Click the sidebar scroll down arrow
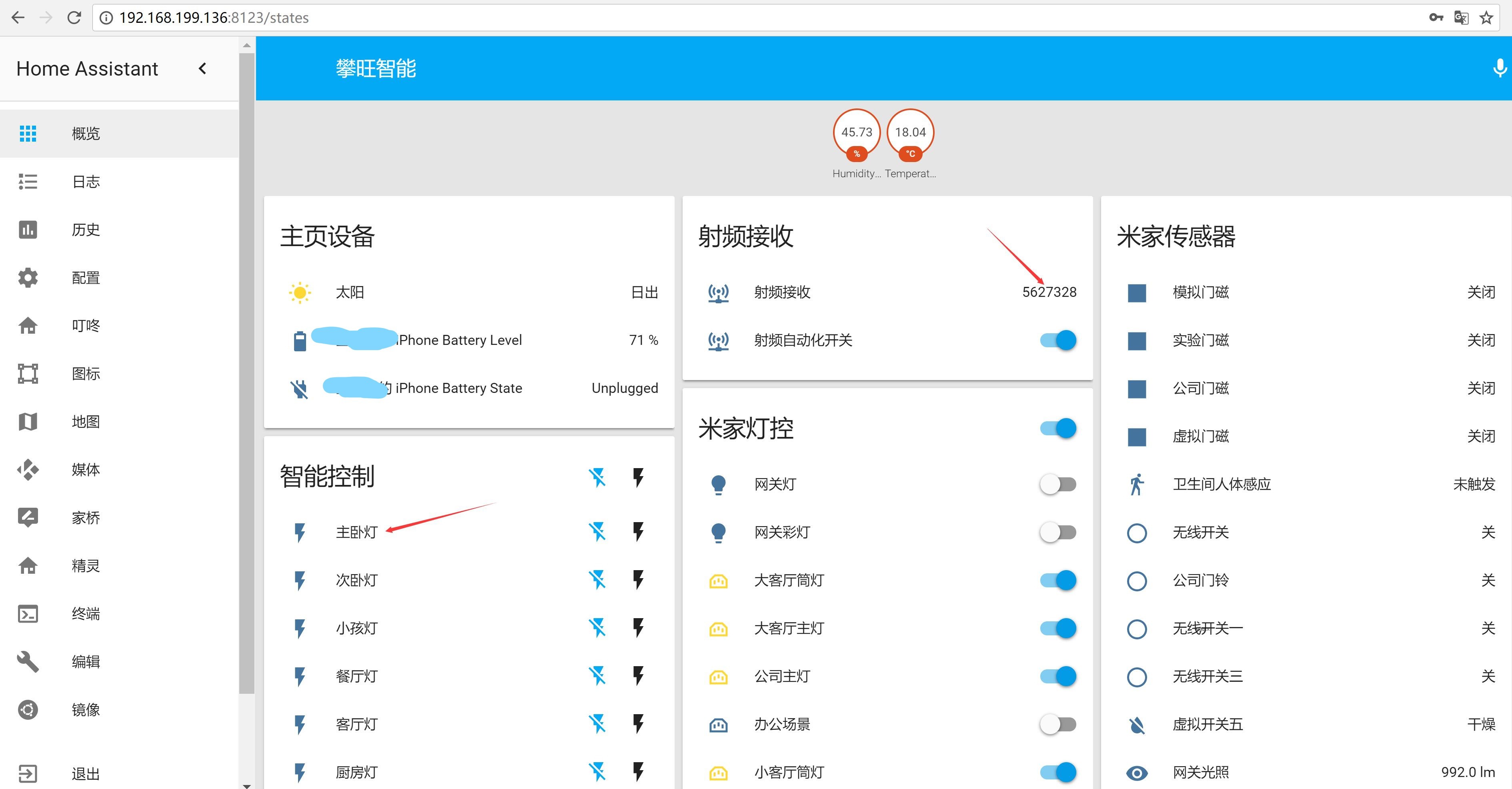Screen dimensions: 1512x789 point(246,785)
